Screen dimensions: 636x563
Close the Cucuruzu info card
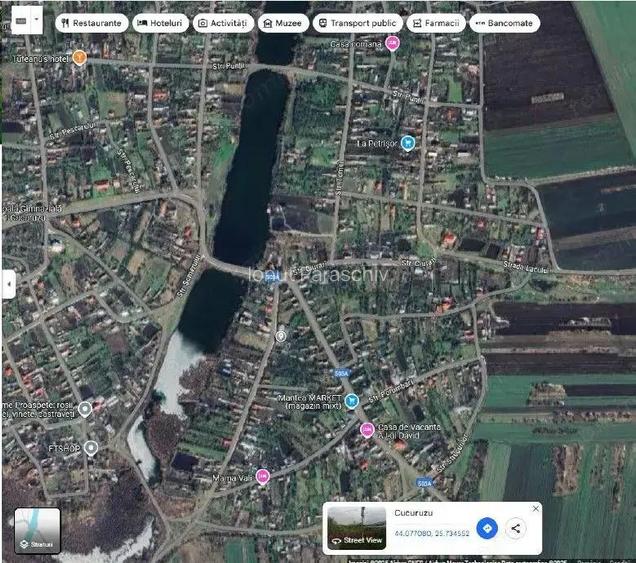click(x=535, y=509)
